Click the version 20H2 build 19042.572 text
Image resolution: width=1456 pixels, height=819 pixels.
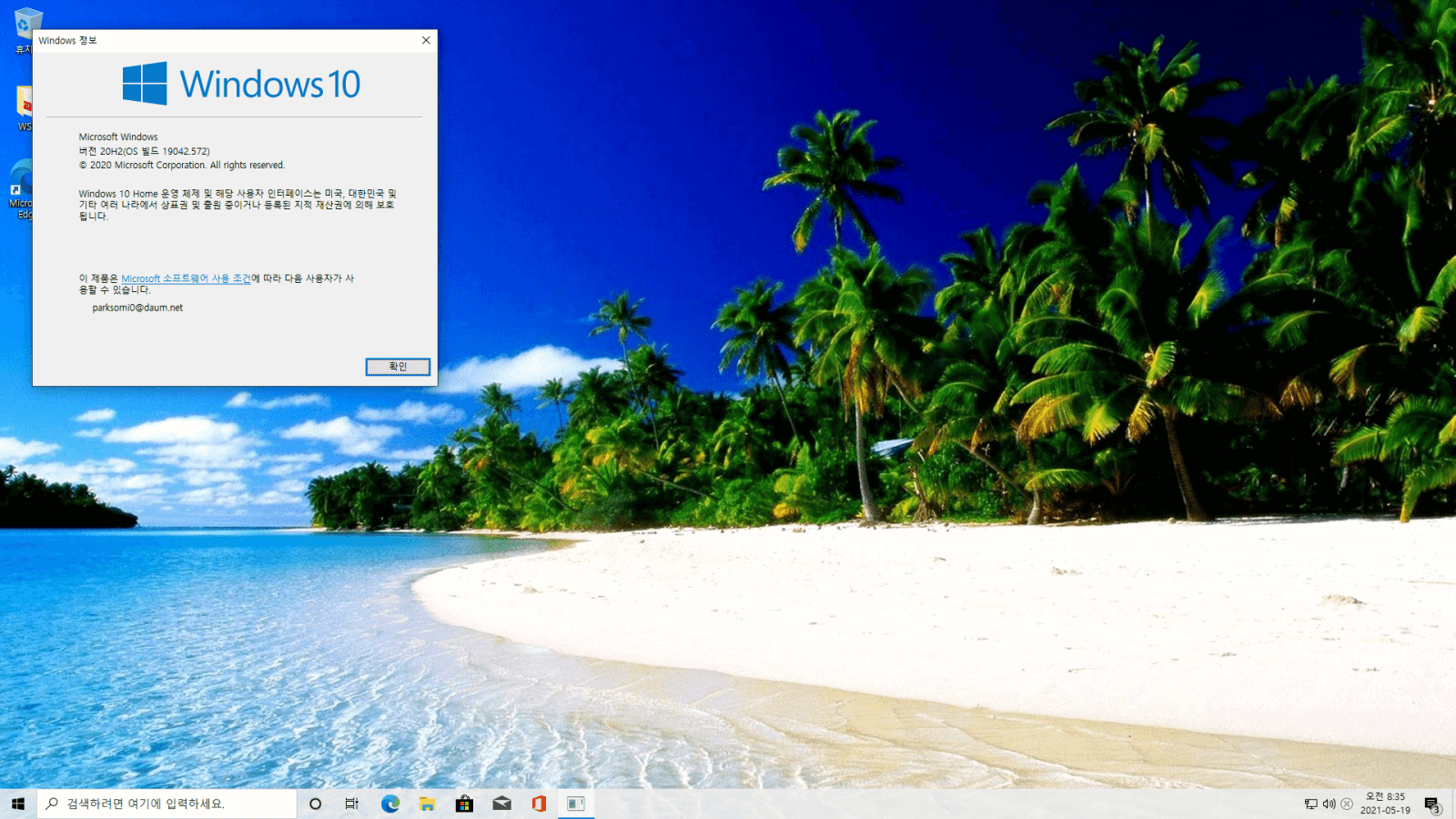144,151
